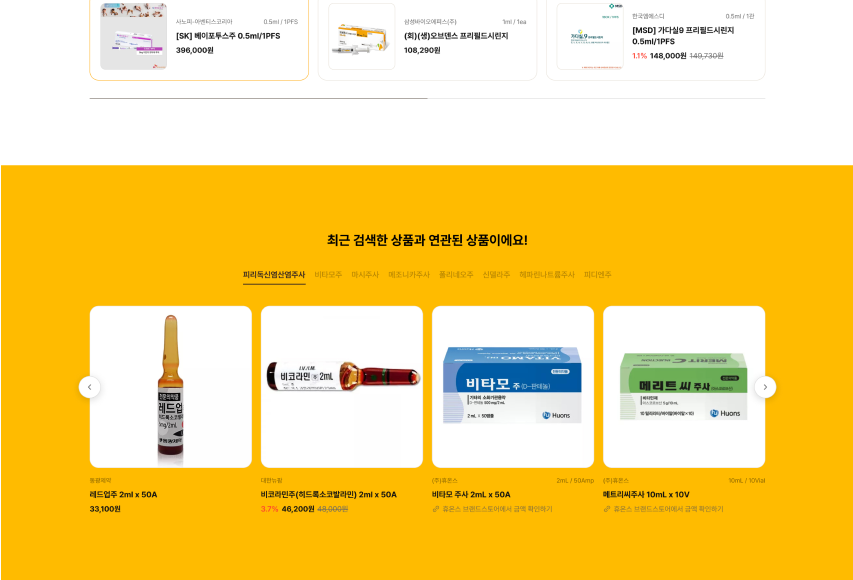This screenshot has width=853, height=580.
Task: Click the 삼성바이오에피스(주) manufacturer name
Action: click(x=430, y=22)
